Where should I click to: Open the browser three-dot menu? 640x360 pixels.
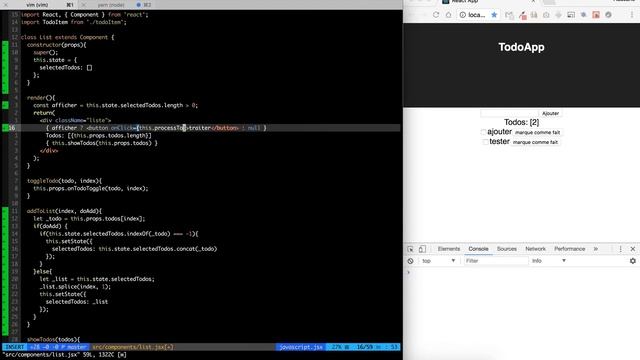[x=632, y=15]
